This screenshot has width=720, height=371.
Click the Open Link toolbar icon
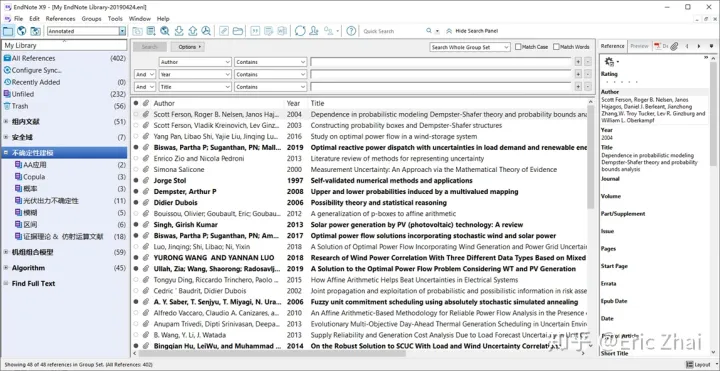(x=224, y=31)
